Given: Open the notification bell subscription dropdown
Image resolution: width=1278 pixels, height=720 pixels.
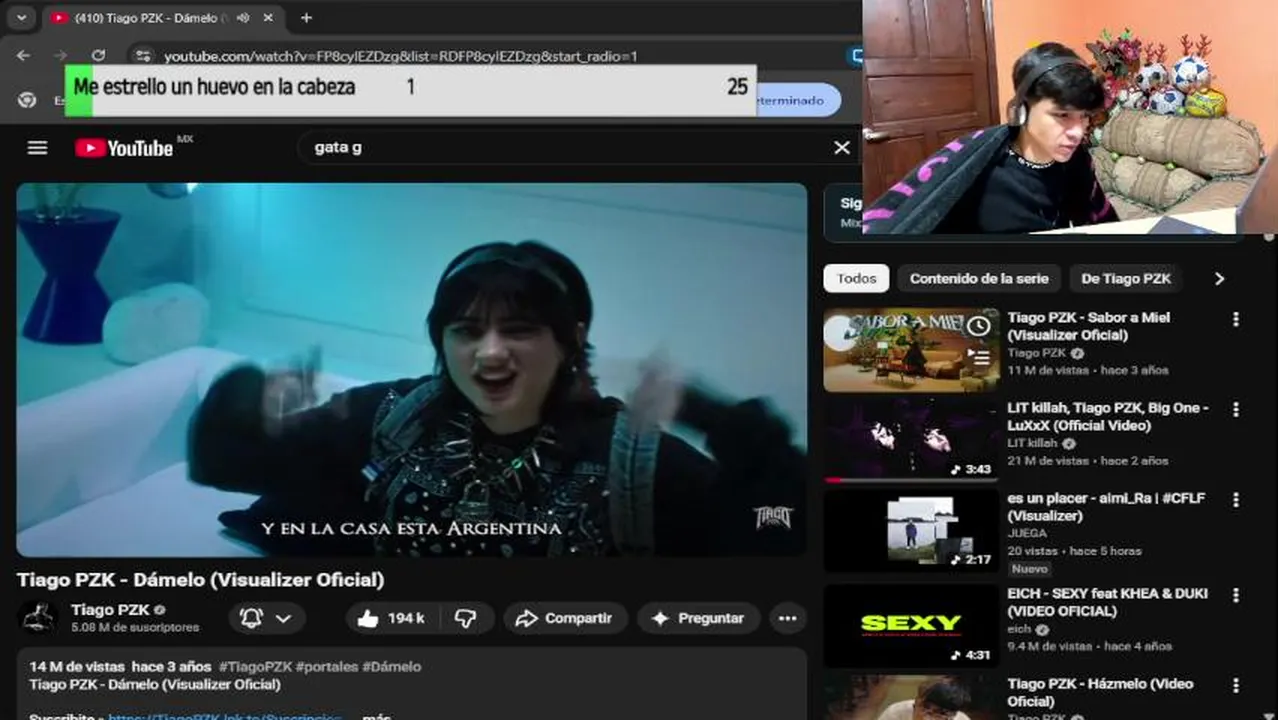Looking at the screenshot, I should [266, 619].
